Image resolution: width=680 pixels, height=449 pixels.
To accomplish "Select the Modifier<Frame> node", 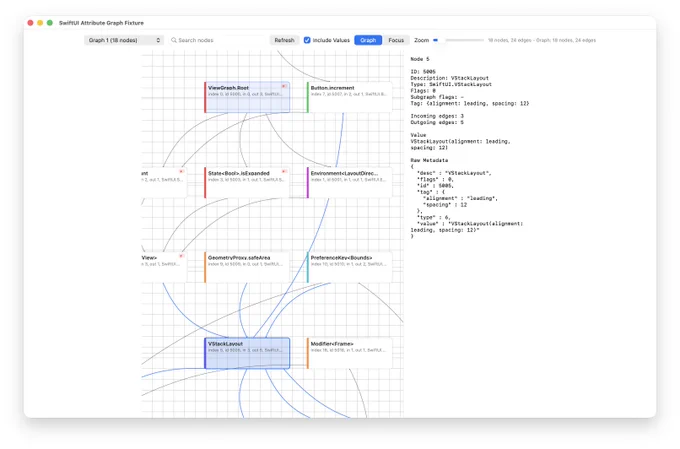I will click(x=350, y=353).
